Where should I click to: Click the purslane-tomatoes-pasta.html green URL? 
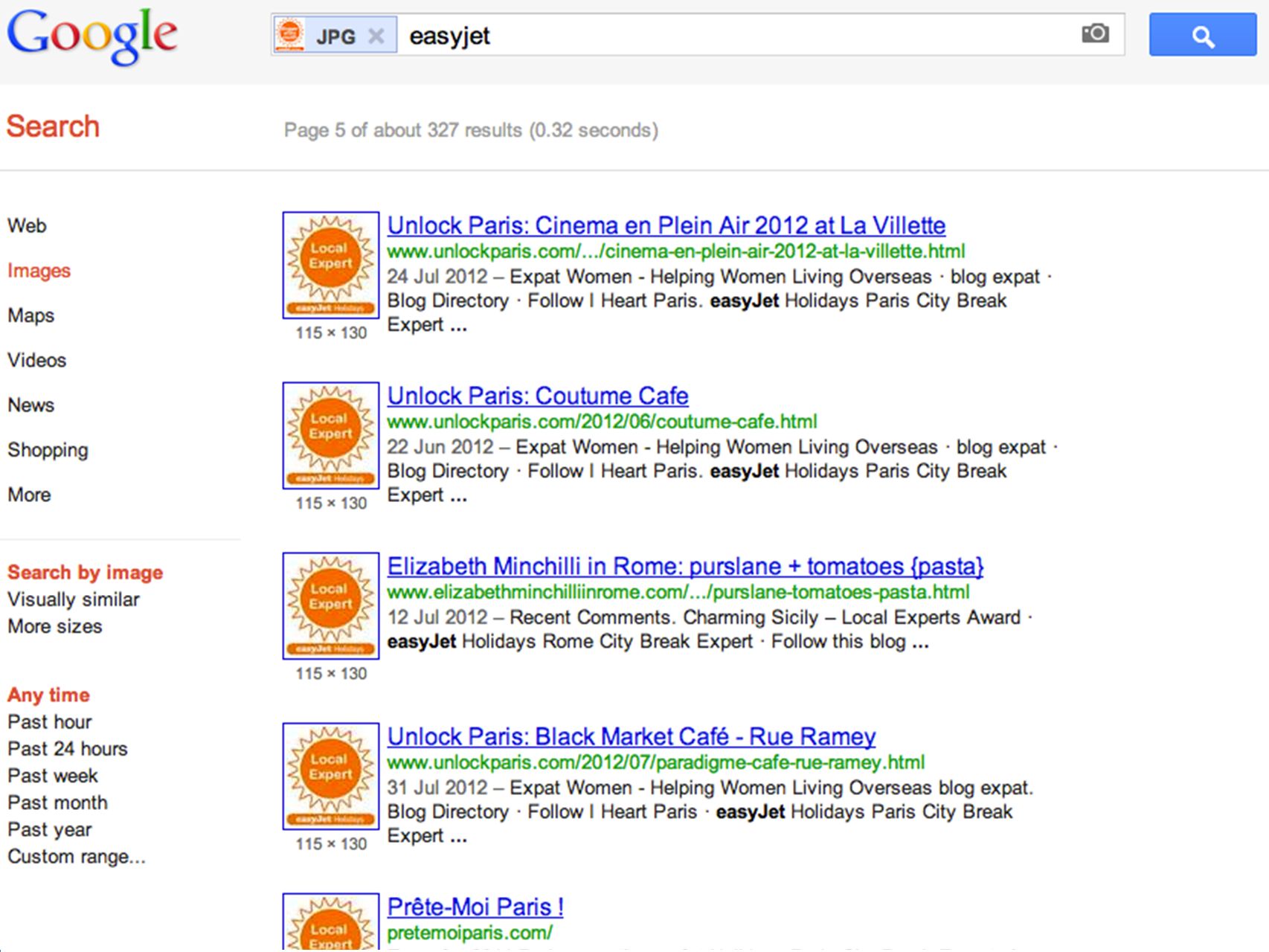pyautogui.click(x=678, y=592)
